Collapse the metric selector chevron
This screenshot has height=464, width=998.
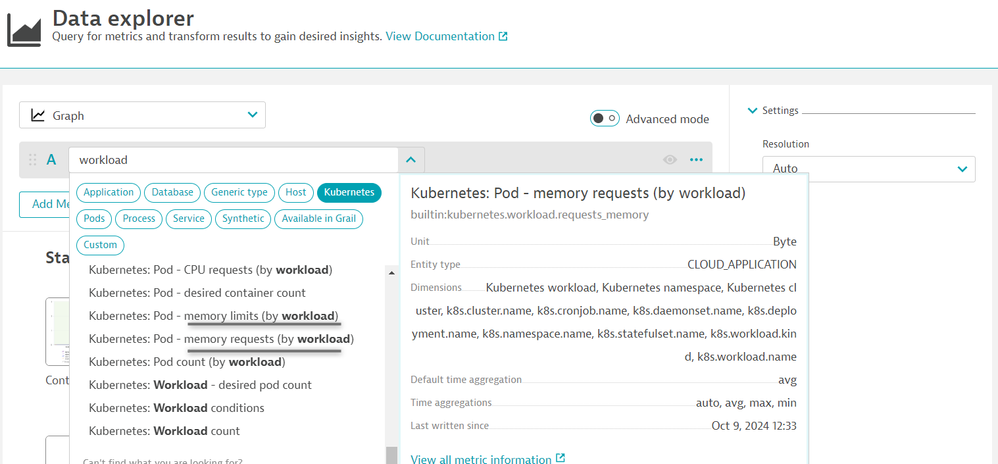410,160
